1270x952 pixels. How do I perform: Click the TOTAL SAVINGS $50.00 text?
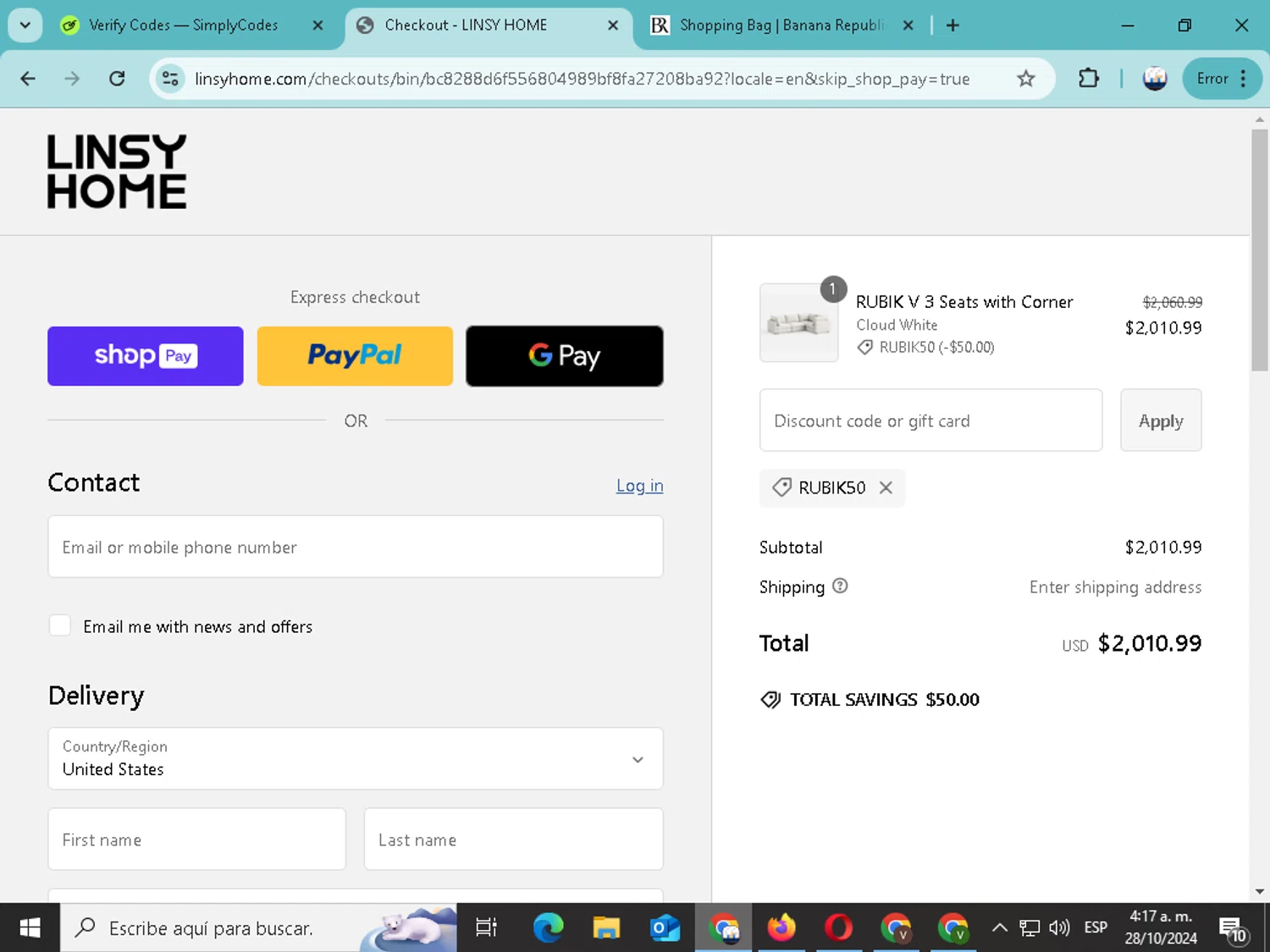[884, 700]
